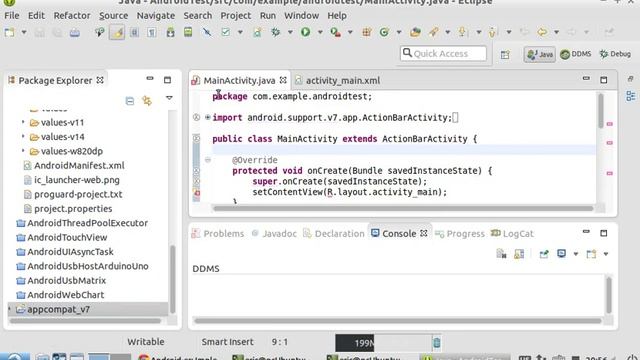Click the Debug bug toolbar icon
Screen dimensions: 640x360
(x=276, y=32)
